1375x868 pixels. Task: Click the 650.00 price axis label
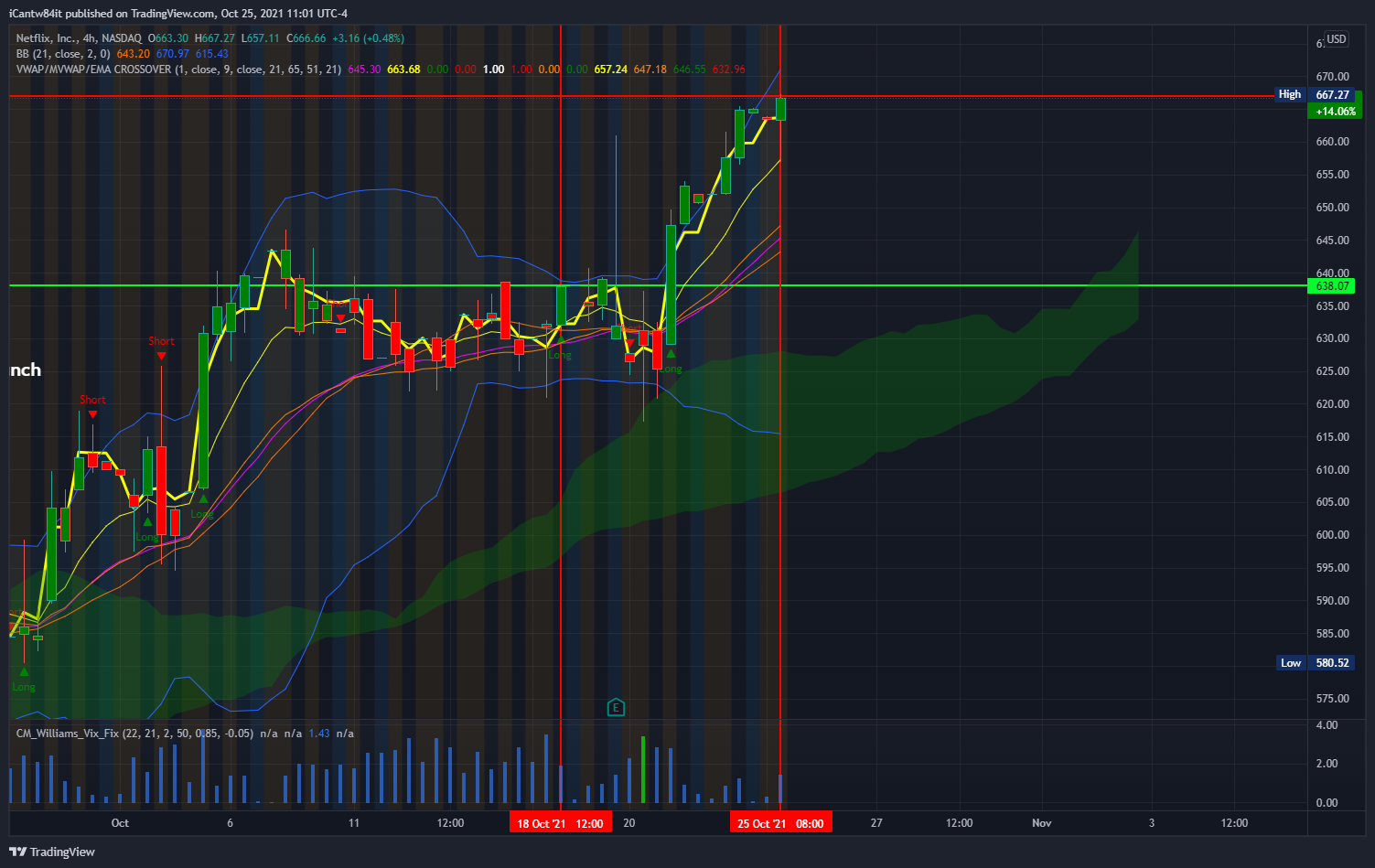click(x=1332, y=207)
